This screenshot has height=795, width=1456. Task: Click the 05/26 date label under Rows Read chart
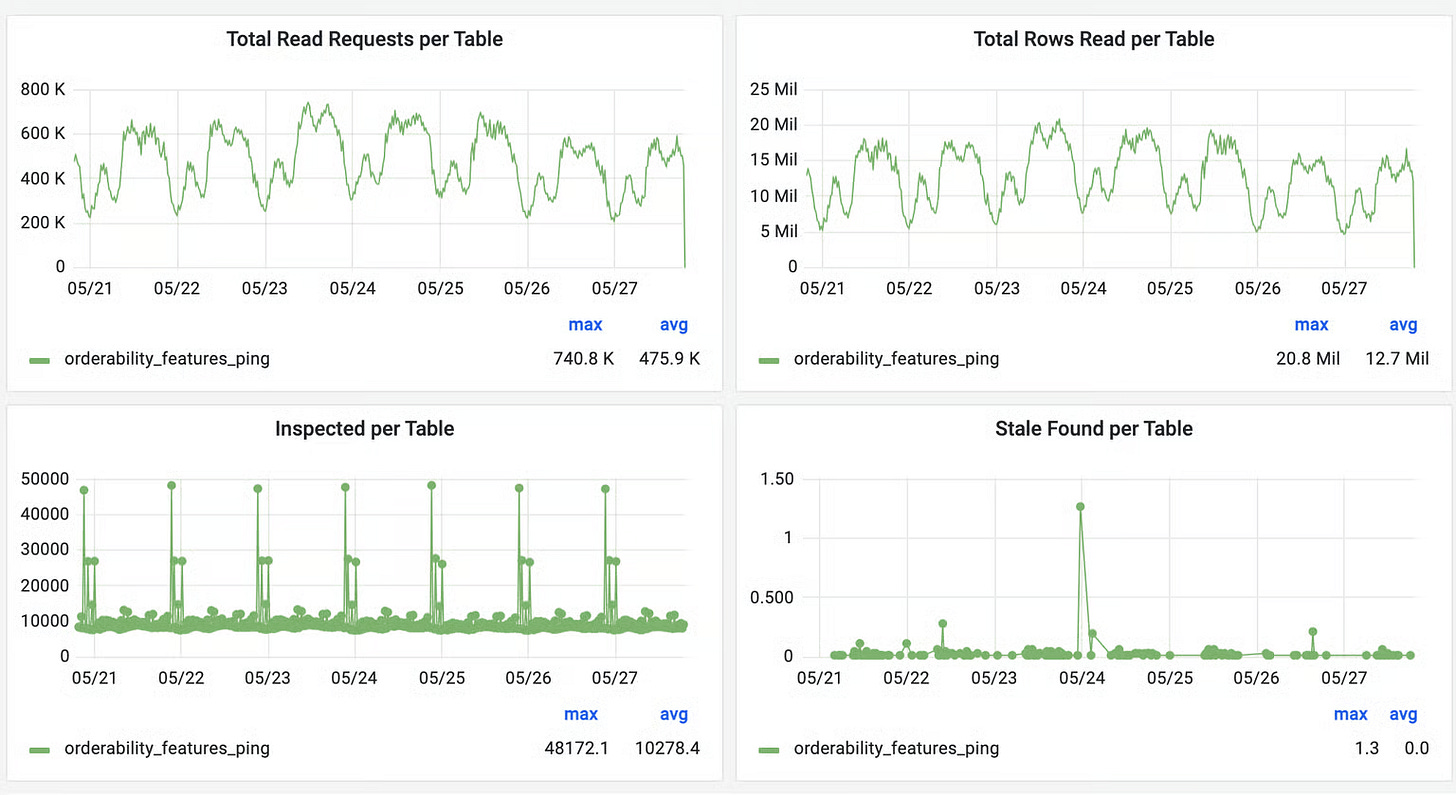1257,288
